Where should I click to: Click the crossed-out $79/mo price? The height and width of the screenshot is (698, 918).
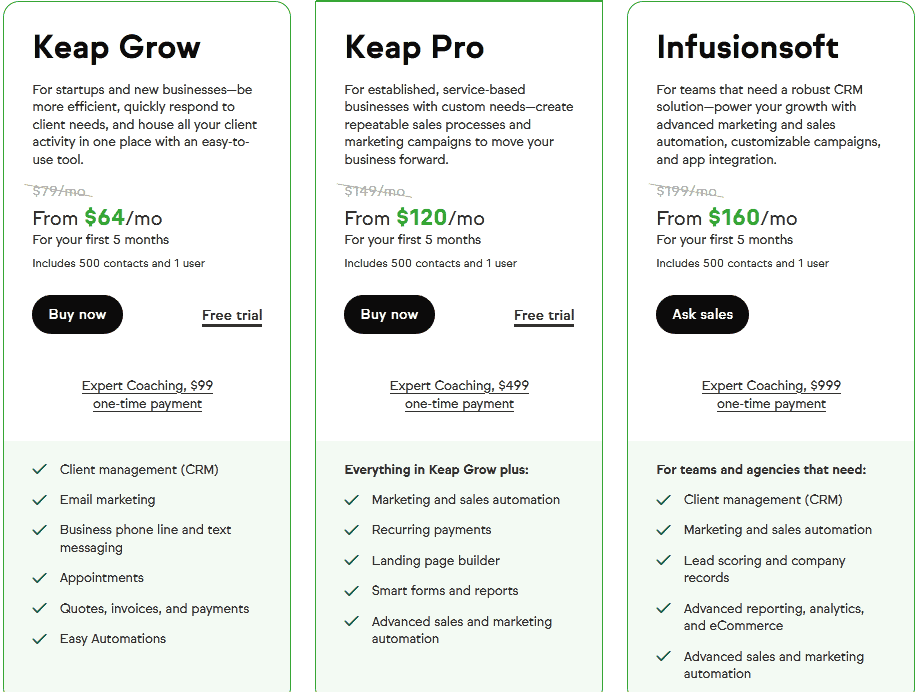click(59, 189)
